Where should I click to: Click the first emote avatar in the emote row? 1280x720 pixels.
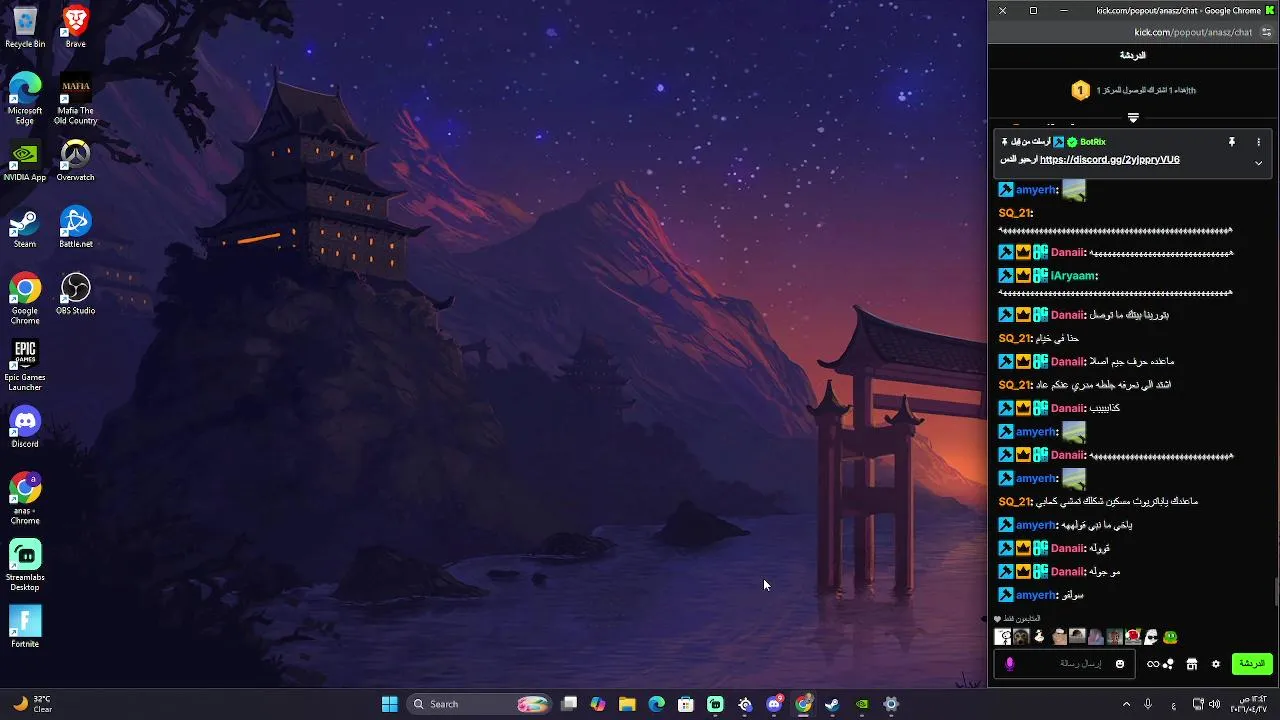[x=1003, y=637]
